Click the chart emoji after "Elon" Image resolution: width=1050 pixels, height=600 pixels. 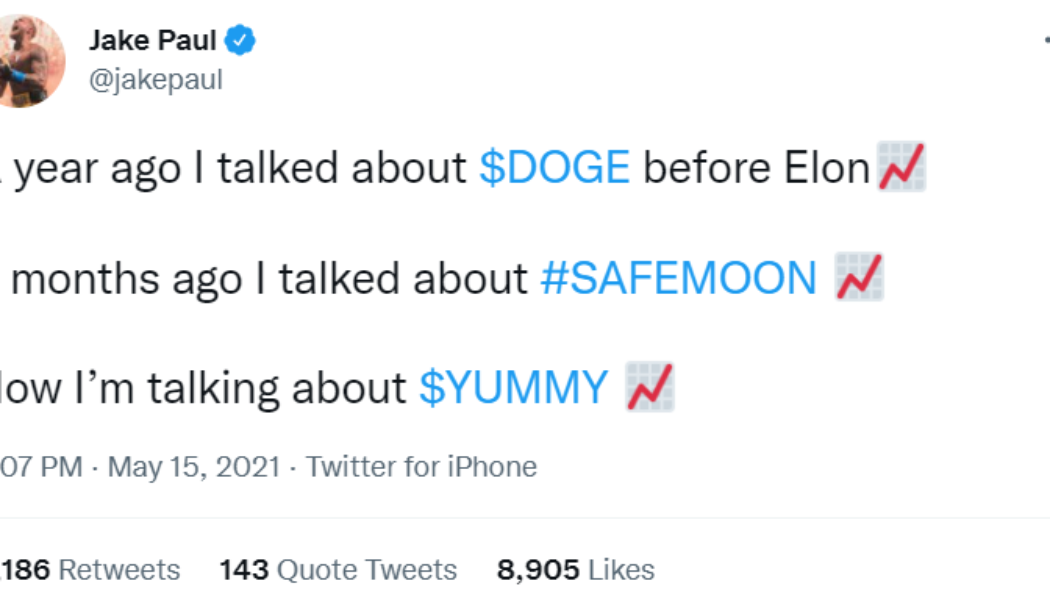(x=900, y=168)
